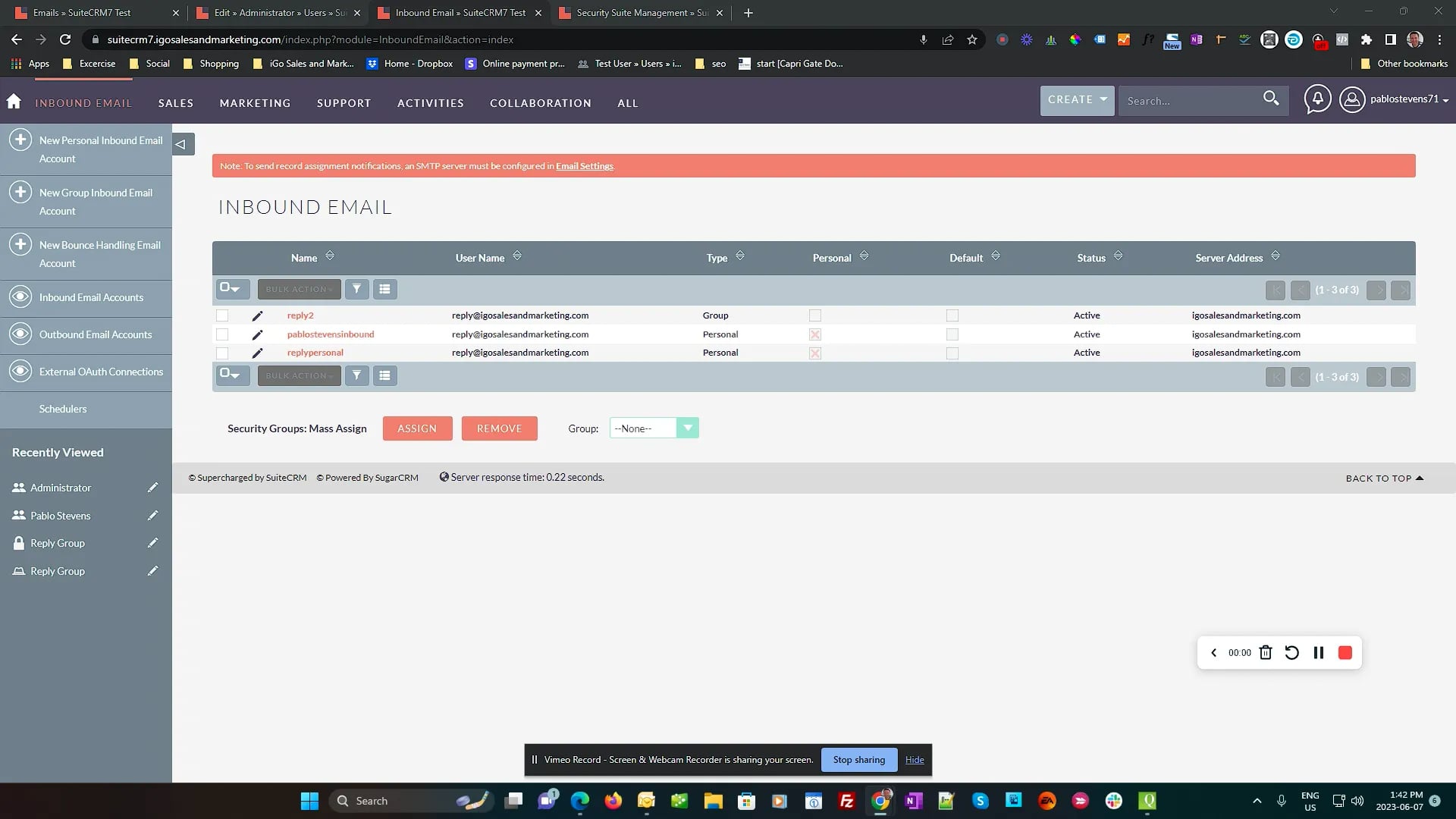Click the CRM search input field

click(x=1187, y=101)
